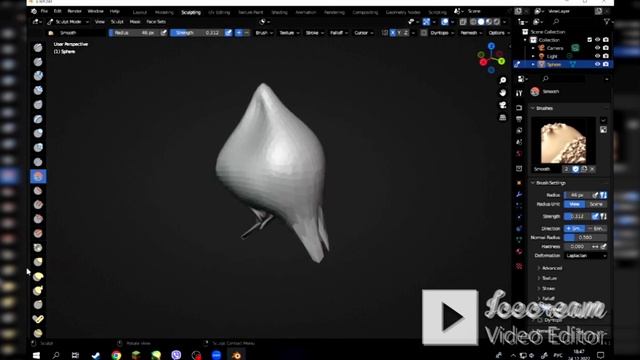This screenshot has height=360, width=640.
Task: Open the Stroke dropdown in header
Action: tap(315, 33)
